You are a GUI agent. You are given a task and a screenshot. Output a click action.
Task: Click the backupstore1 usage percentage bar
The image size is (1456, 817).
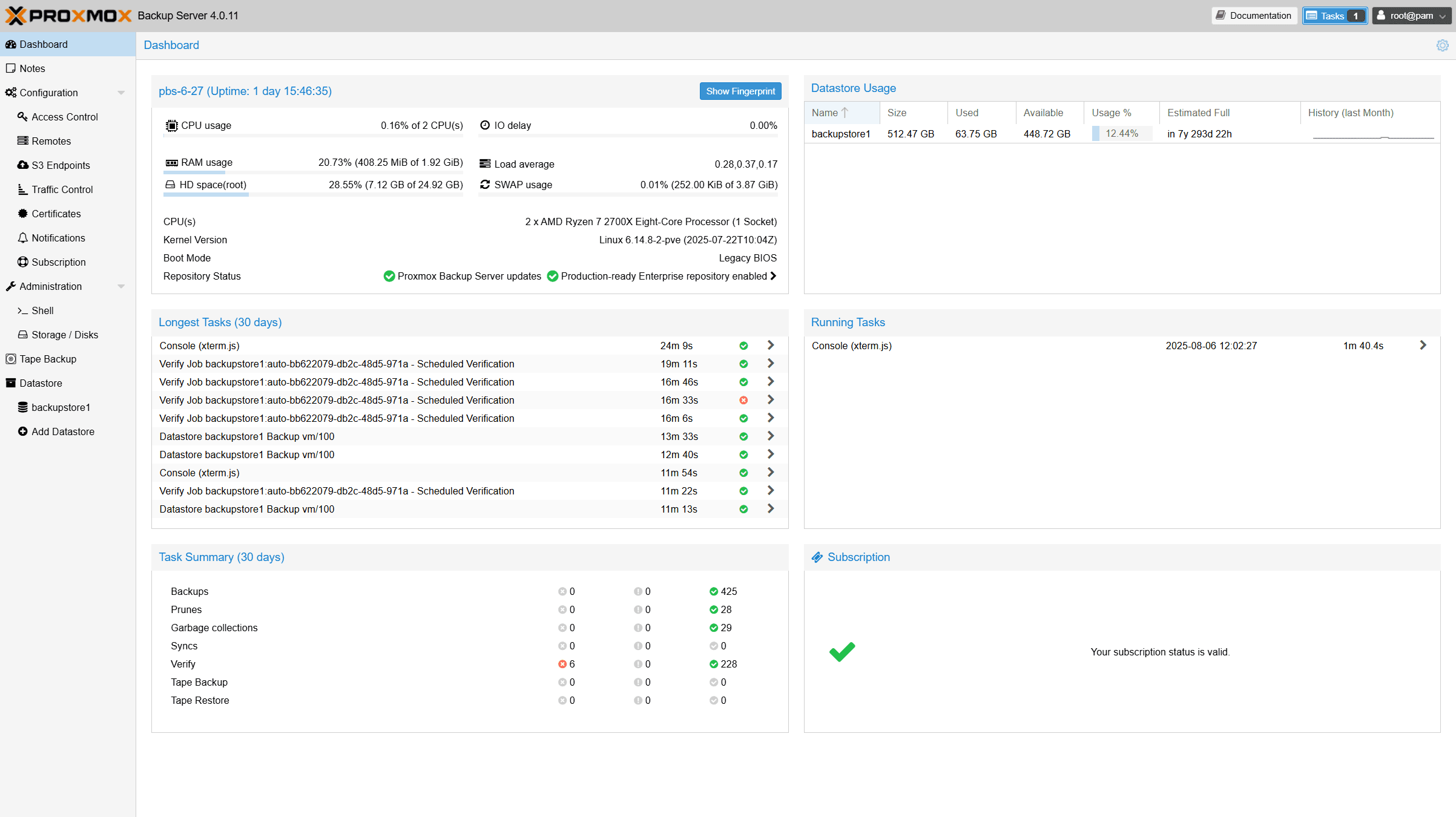pos(1121,133)
